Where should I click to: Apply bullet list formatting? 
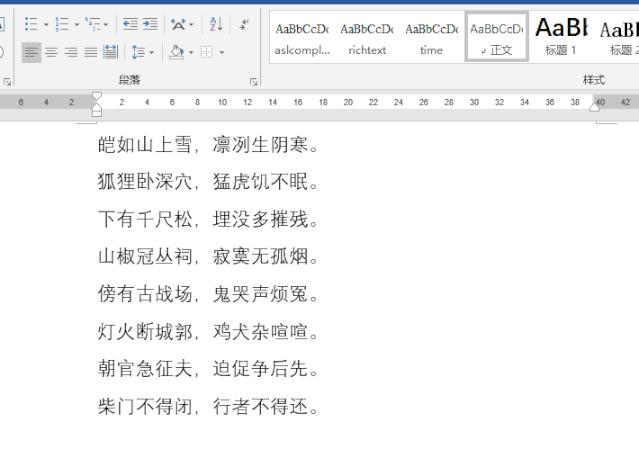point(31,24)
